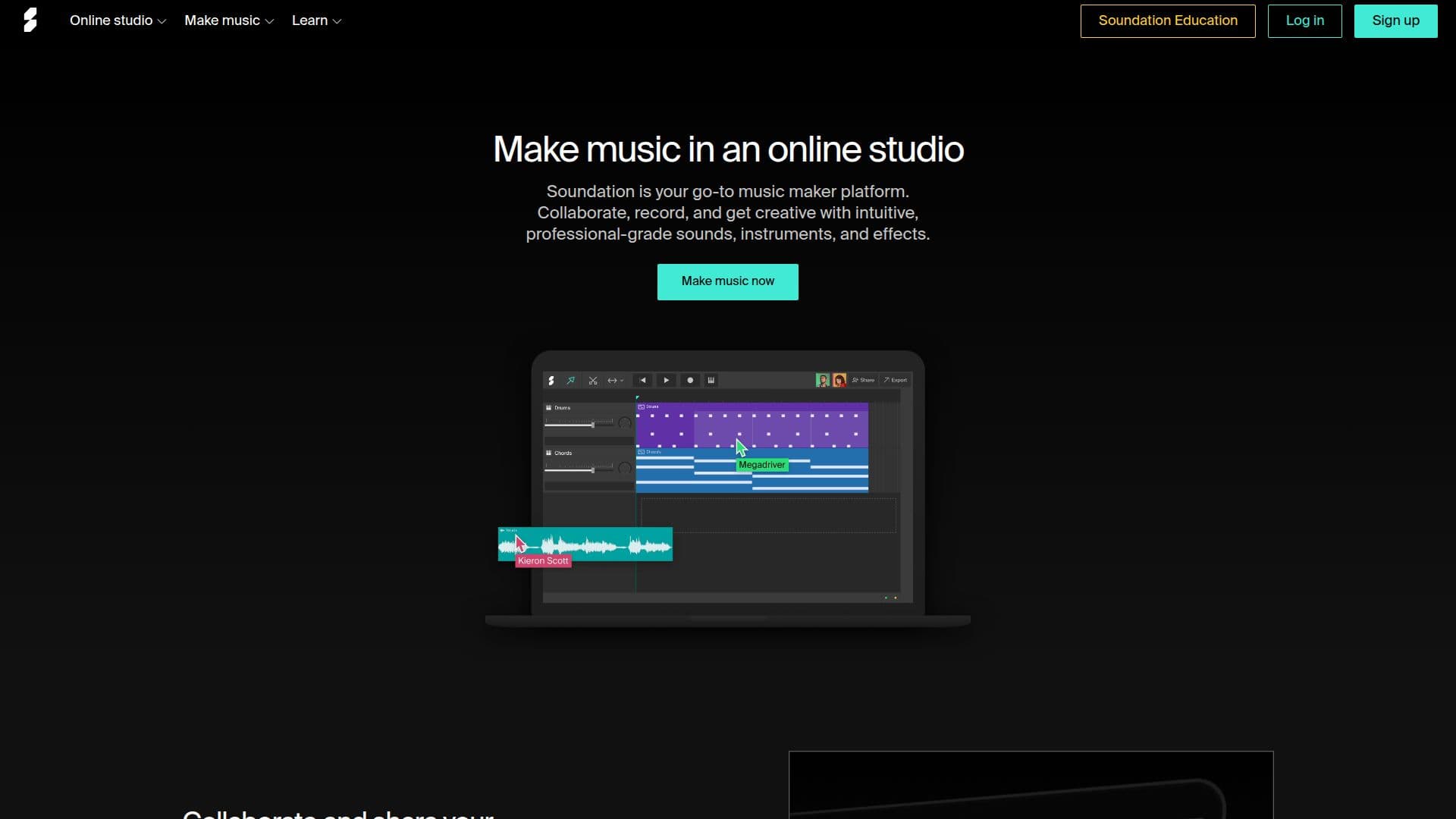The height and width of the screenshot is (819, 1456).
Task: Expand the Make music menu
Action: 229,20
